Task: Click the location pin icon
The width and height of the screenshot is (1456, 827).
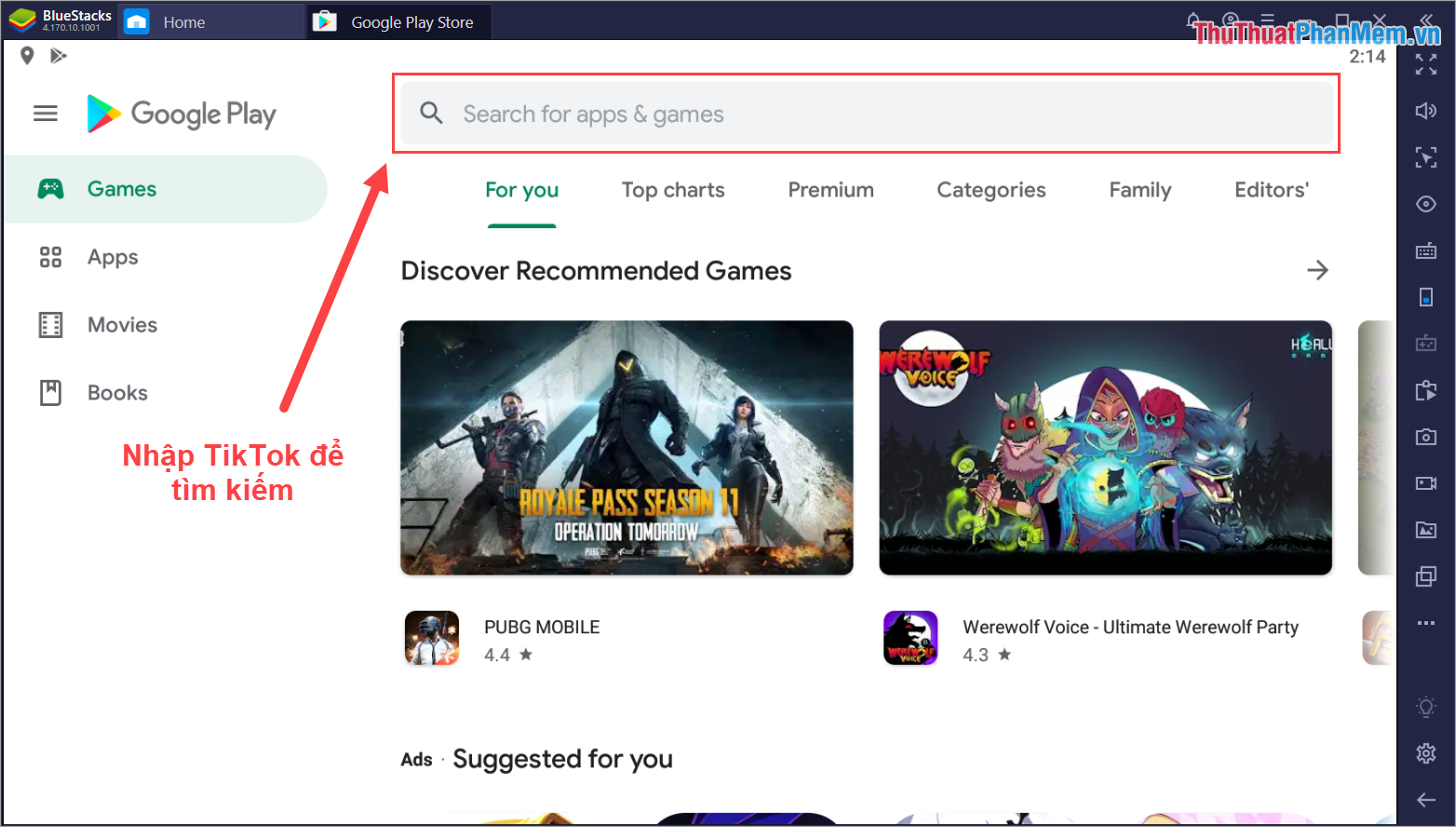Action: click(x=27, y=56)
